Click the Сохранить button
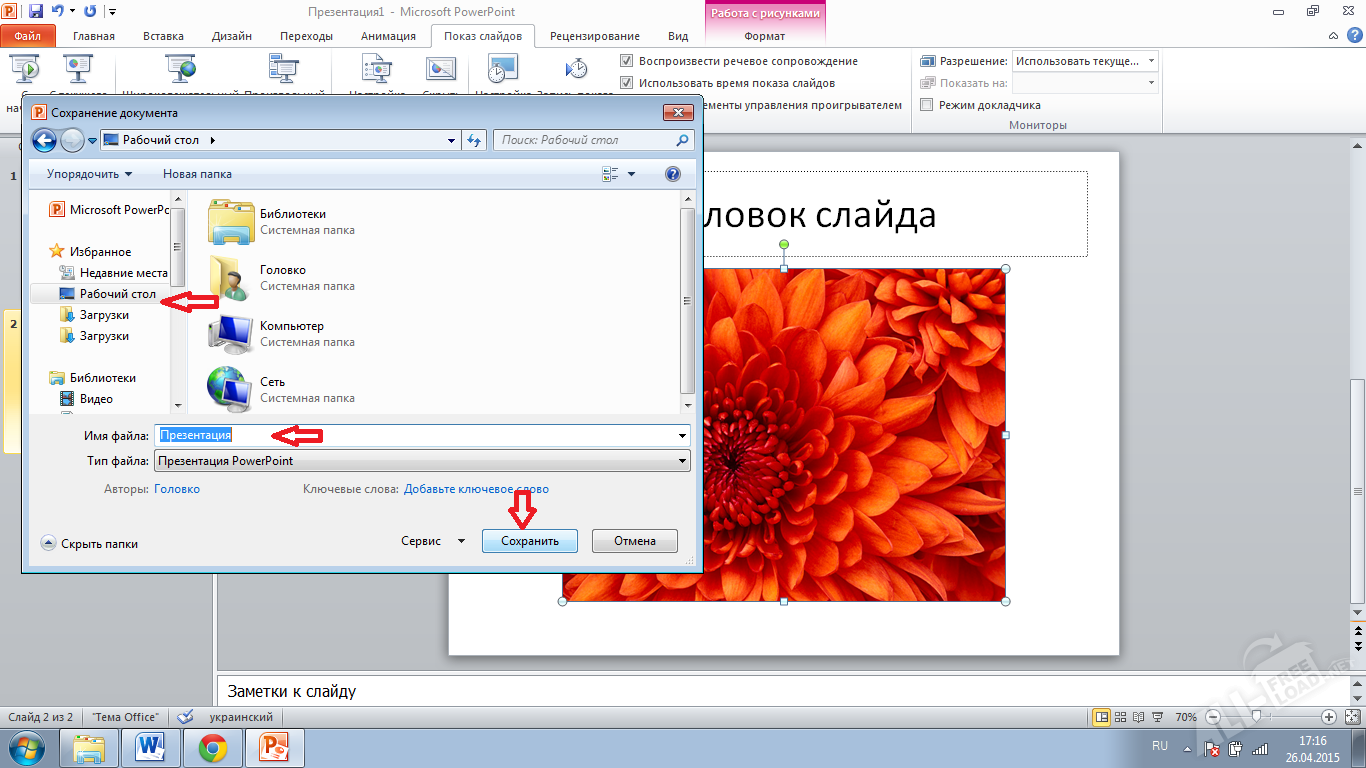 pyautogui.click(x=529, y=540)
